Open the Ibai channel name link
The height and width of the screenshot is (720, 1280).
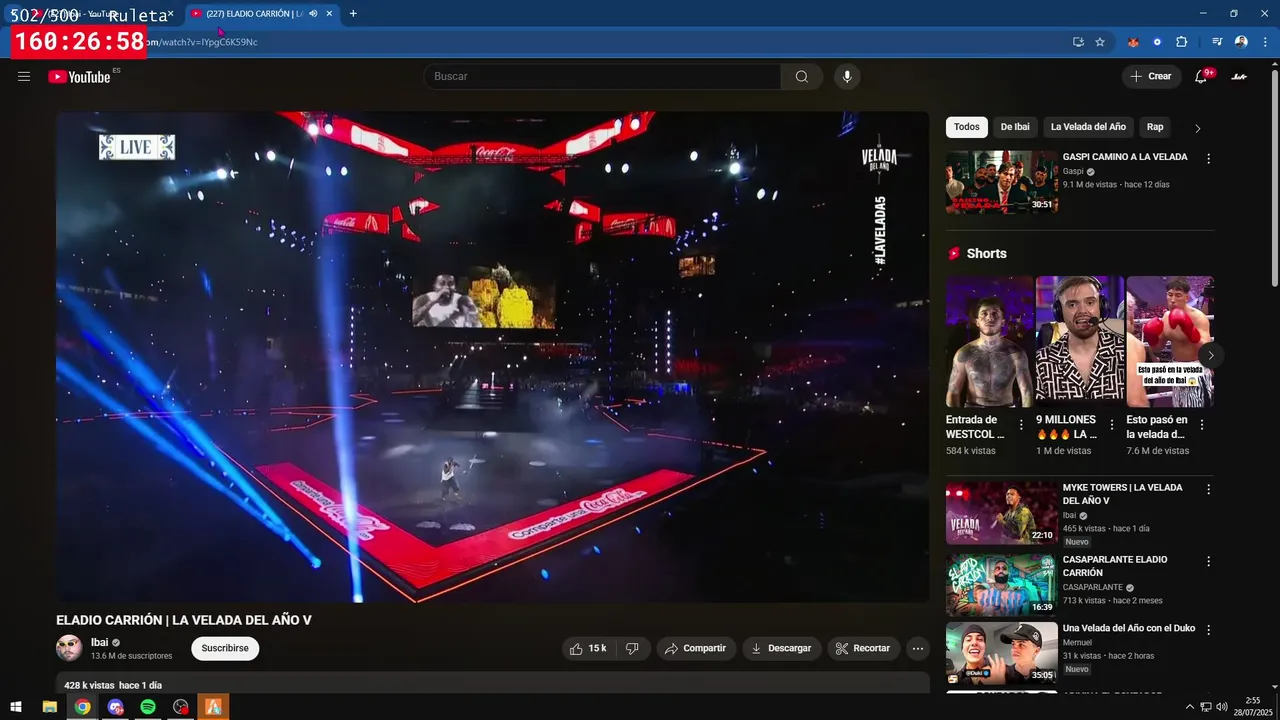tap(99, 642)
